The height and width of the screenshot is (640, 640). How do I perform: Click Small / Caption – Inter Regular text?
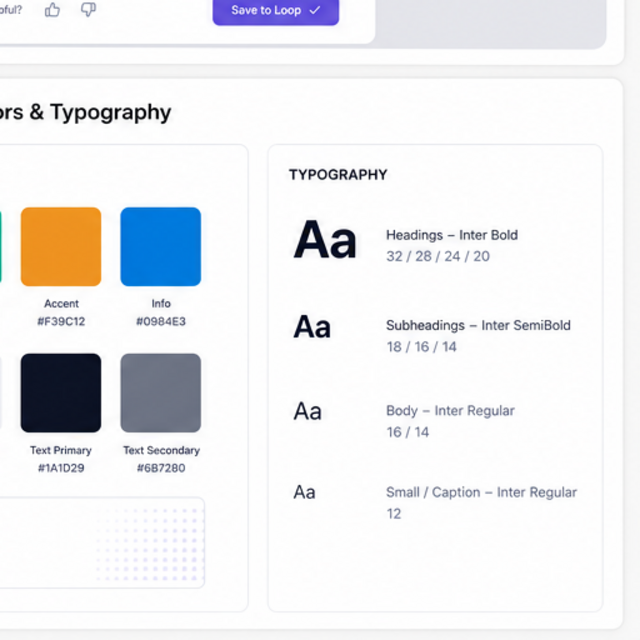coord(482,492)
